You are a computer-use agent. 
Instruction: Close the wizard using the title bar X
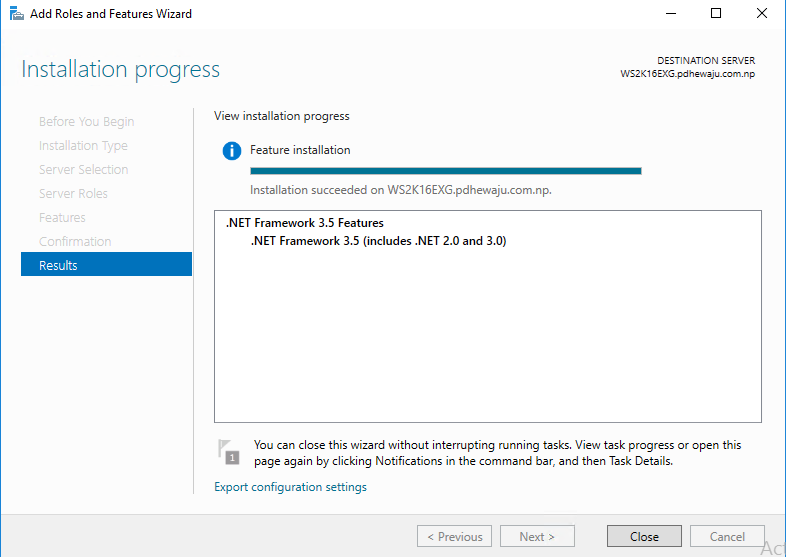(761, 14)
